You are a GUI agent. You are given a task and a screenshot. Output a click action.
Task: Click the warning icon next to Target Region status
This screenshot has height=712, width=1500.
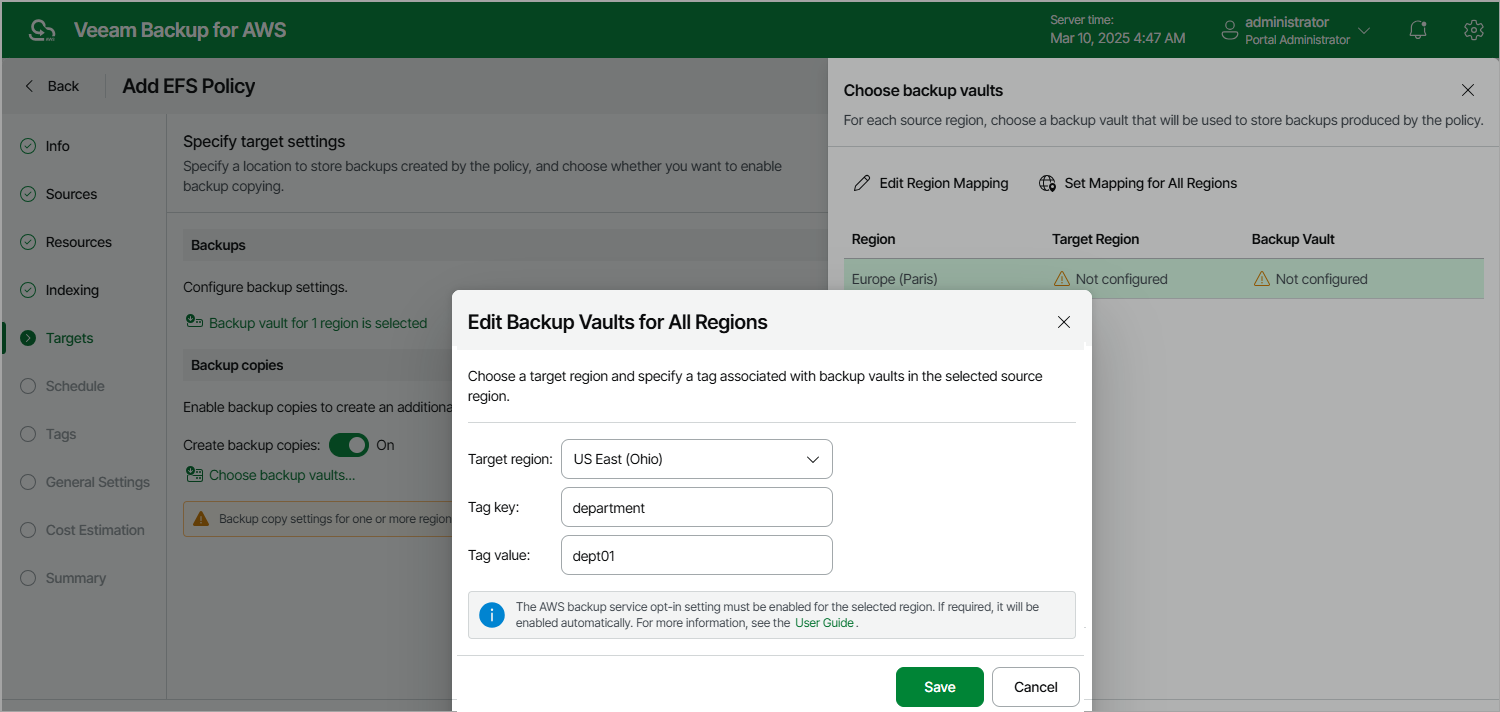tap(1062, 279)
